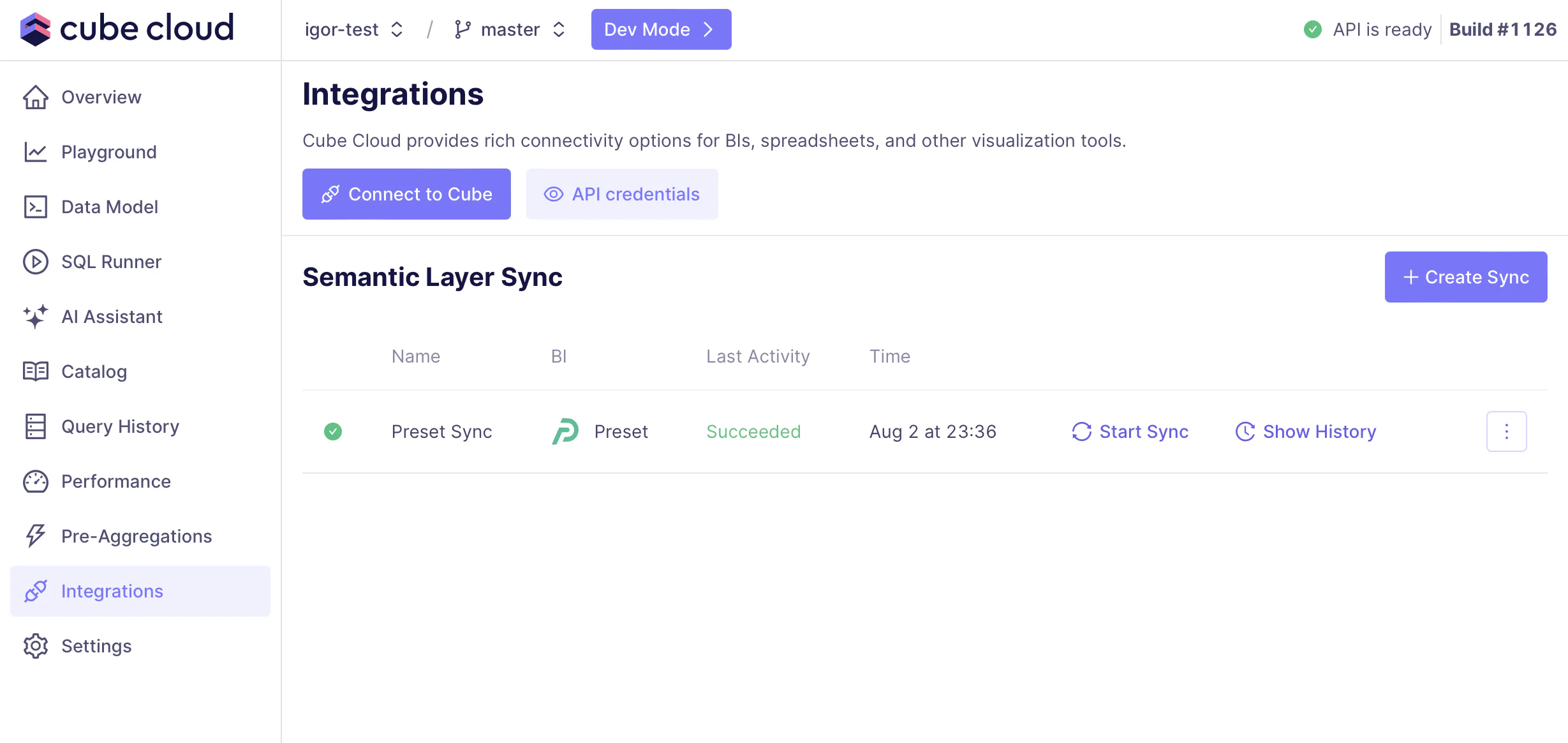Open Preset Sync three-dot options menu
This screenshot has width=1568, height=743.
pyautogui.click(x=1506, y=432)
